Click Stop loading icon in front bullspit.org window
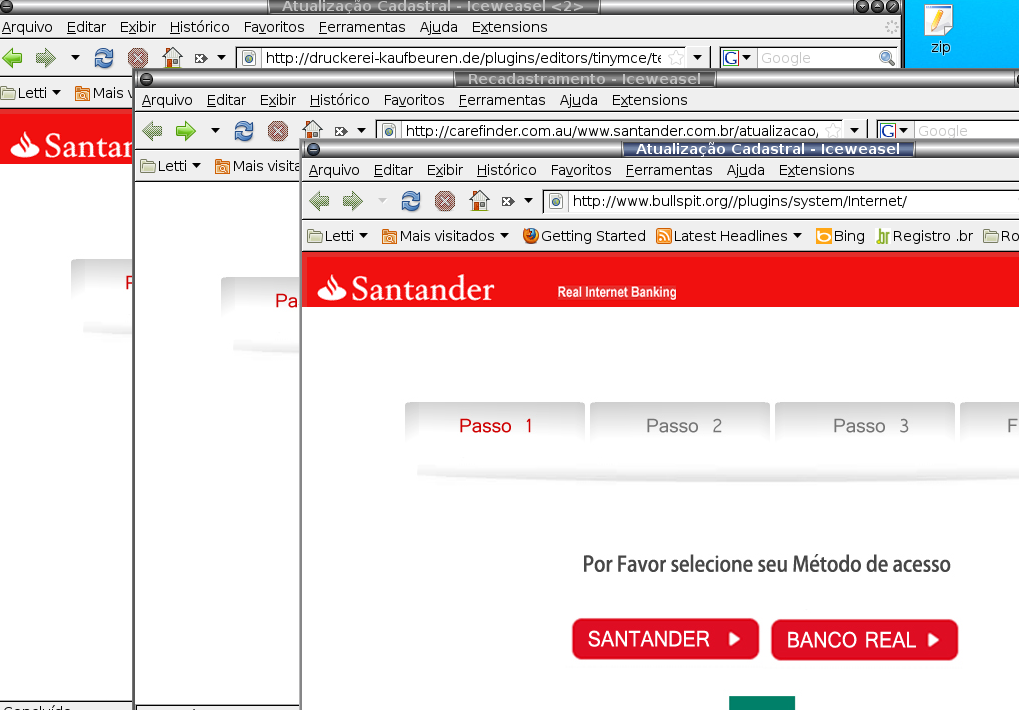The width and height of the screenshot is (1019, 710). pyautogui.click(x=445, y=201)
